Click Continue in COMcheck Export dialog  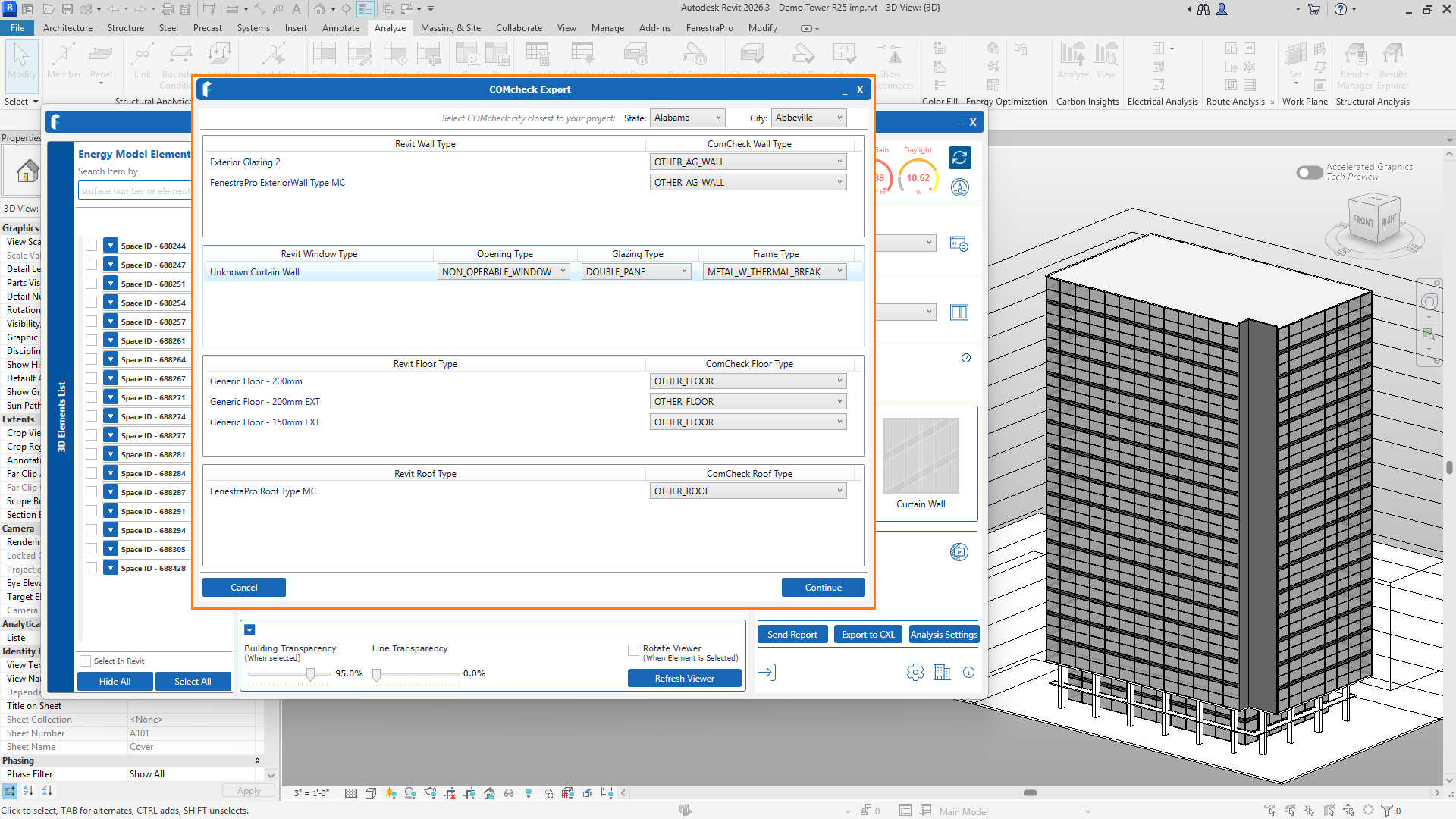pyautogui.click(x=823, y=588)
